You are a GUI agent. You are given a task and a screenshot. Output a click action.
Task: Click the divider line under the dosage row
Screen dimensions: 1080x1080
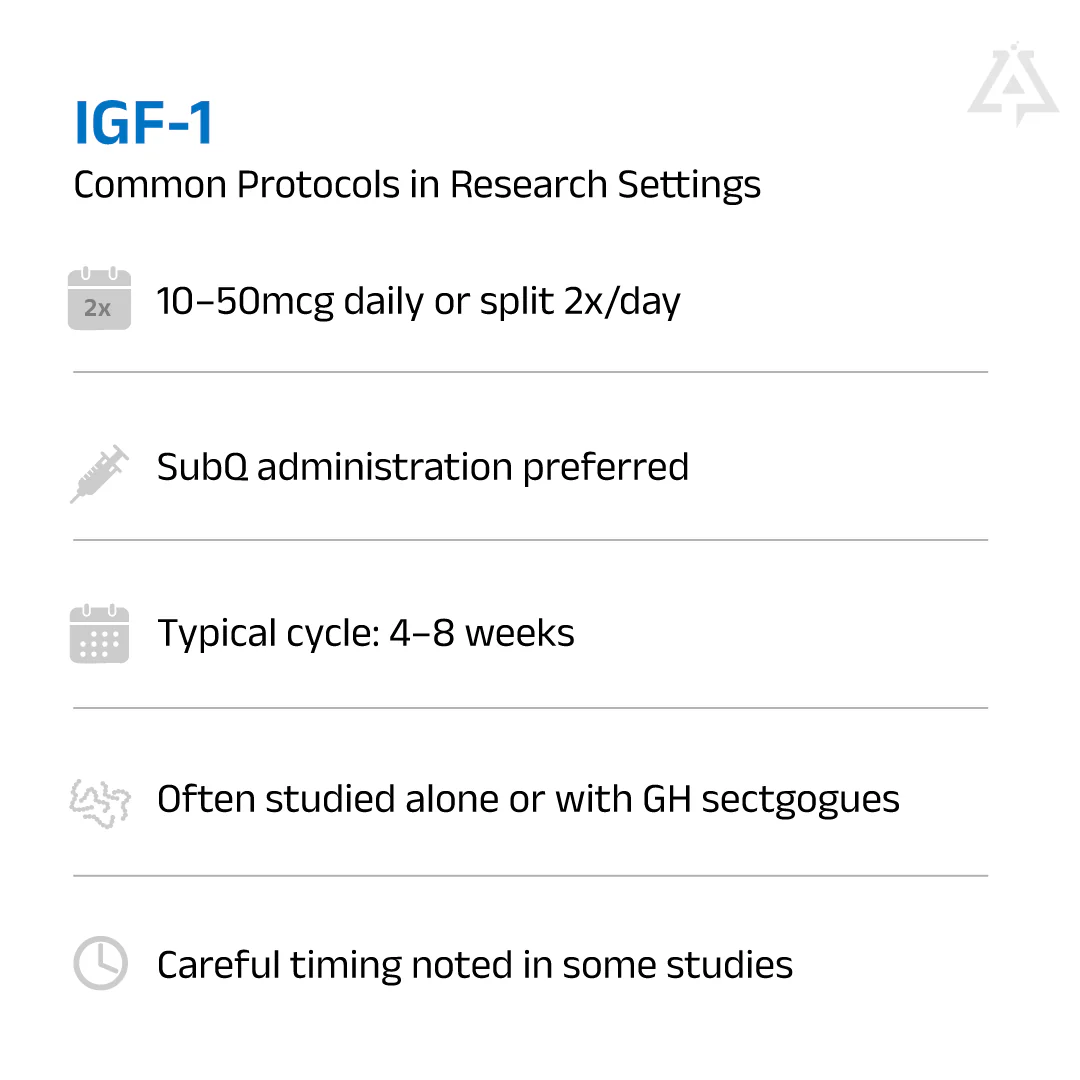point(530,372)
